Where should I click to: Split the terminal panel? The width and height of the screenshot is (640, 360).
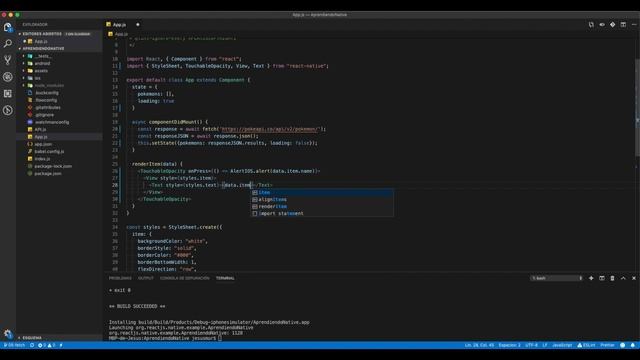[602, 278]
